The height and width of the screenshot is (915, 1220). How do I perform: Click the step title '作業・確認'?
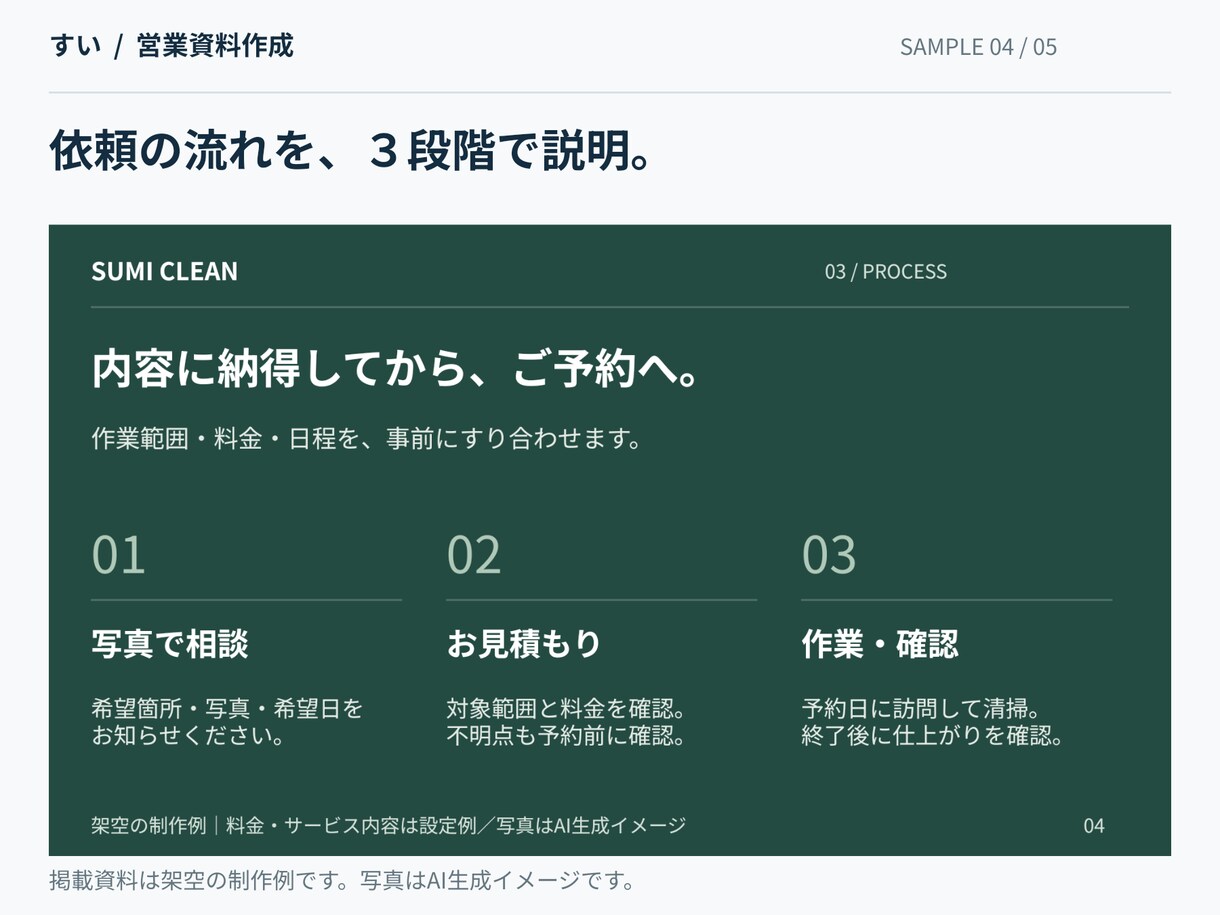pos(880,643)
